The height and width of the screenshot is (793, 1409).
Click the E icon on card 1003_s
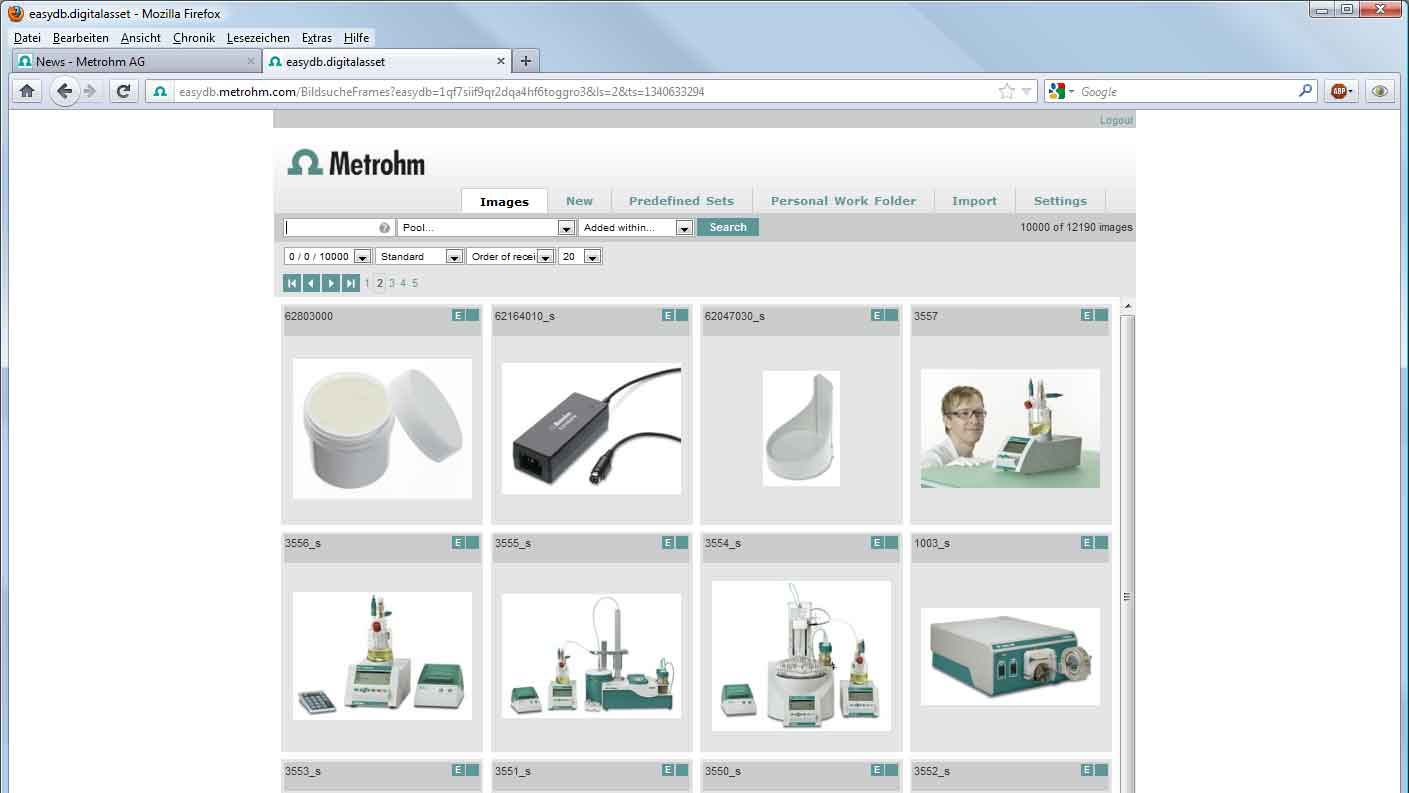tap(1087, 542)
